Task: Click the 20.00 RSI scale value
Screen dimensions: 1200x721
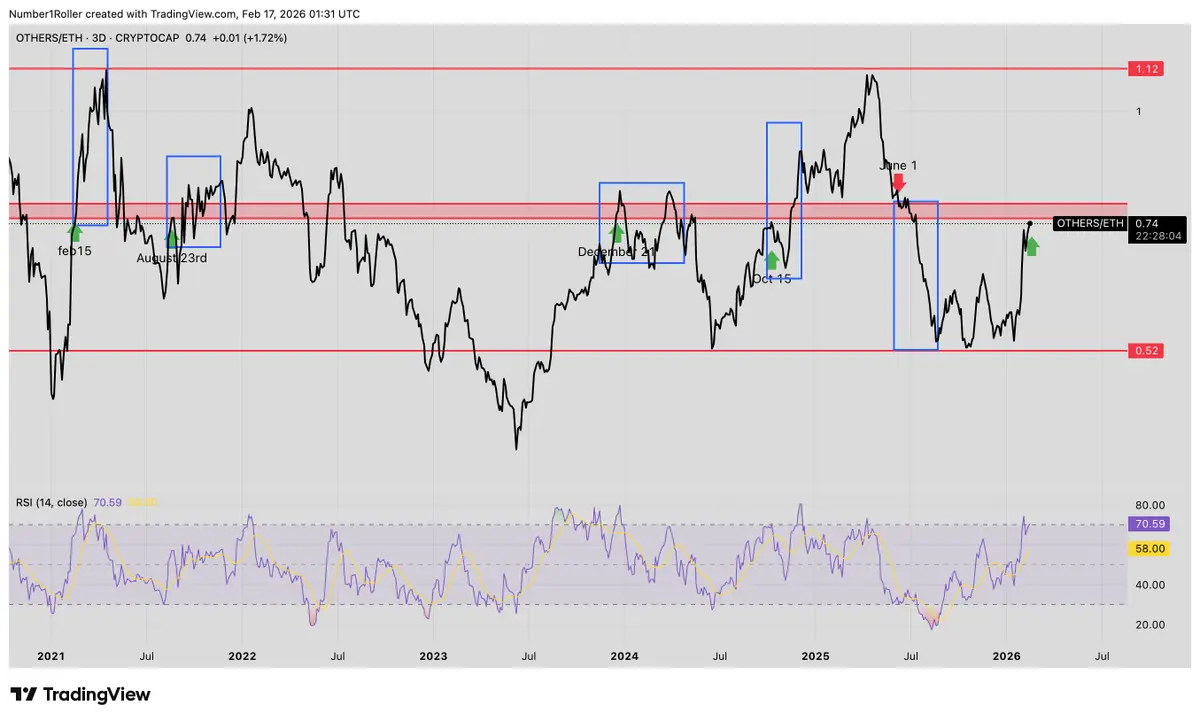Action: coord(1151,625)
